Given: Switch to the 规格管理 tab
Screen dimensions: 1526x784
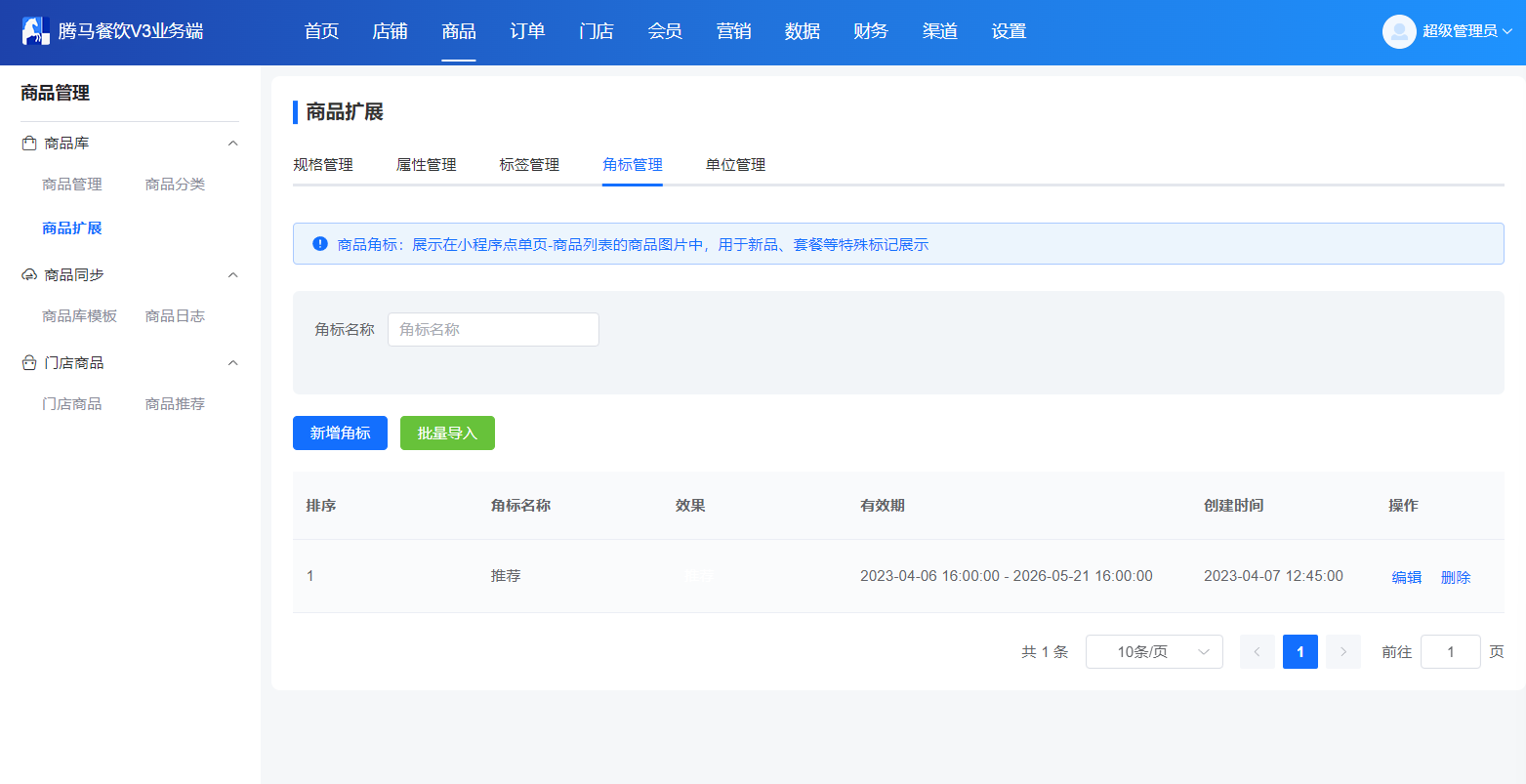Looking at the screenshot, I should [x=323, y=165].
